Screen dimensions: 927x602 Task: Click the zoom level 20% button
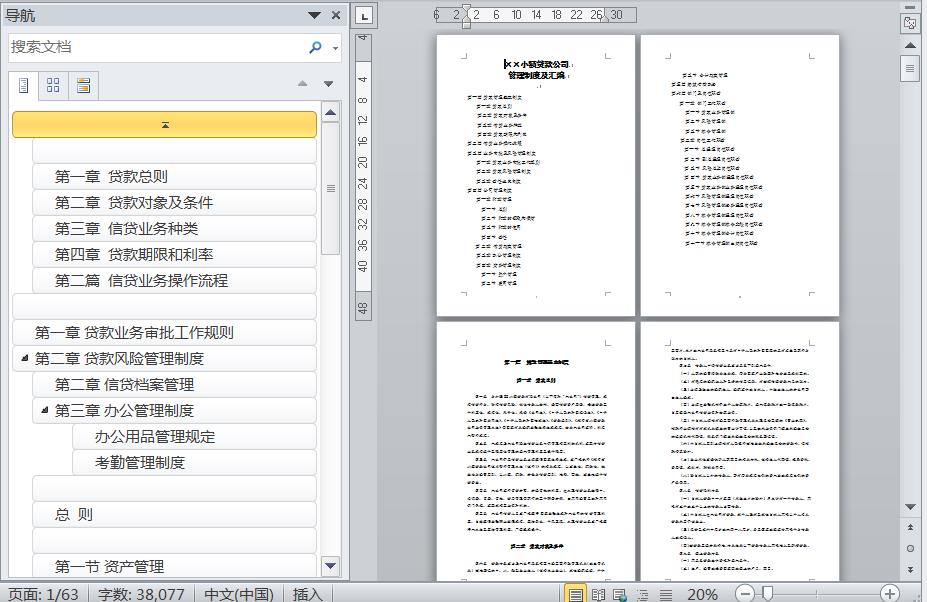tap(702, 594)
